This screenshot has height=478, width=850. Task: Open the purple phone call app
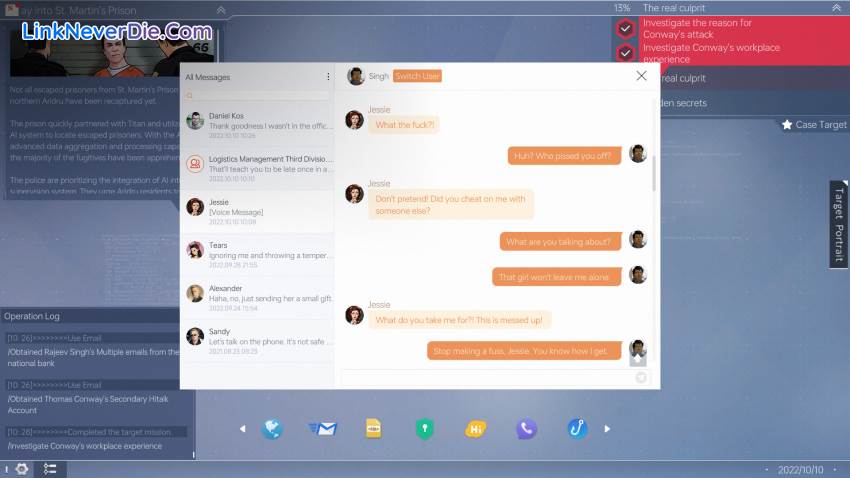point(527,429)
